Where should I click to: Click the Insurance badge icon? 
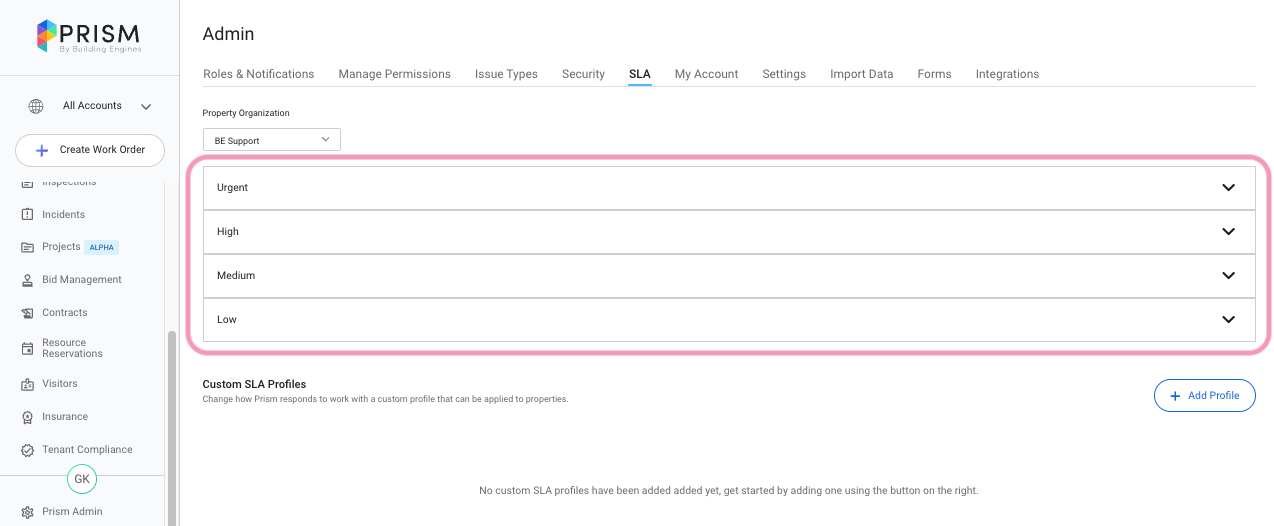click(28, 417)
